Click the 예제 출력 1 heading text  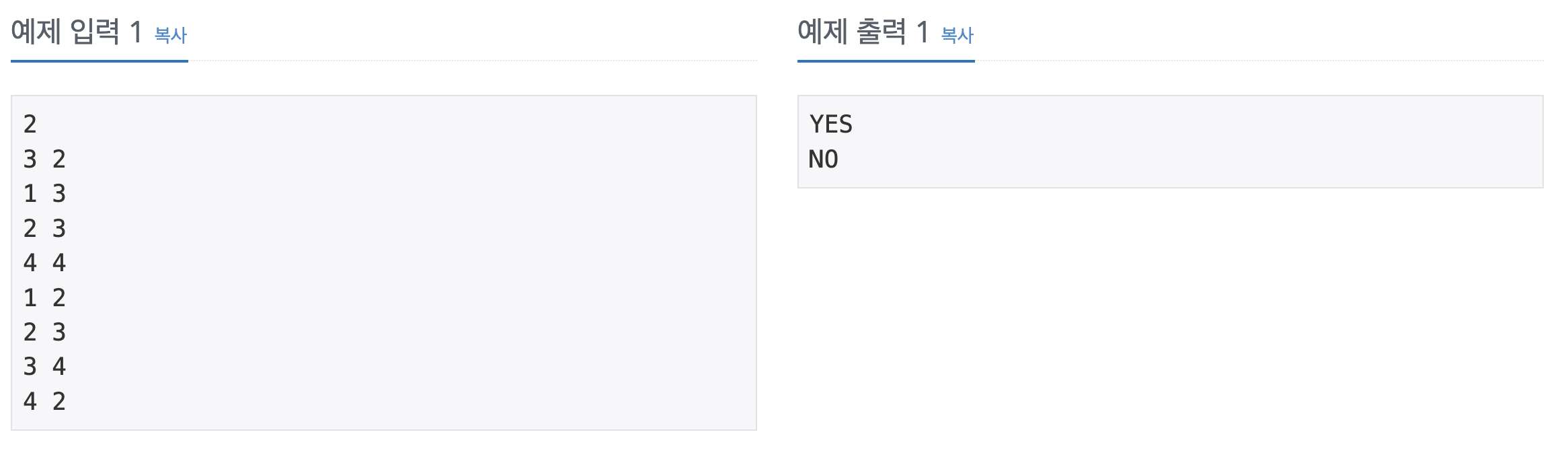[x=863, y=32]
